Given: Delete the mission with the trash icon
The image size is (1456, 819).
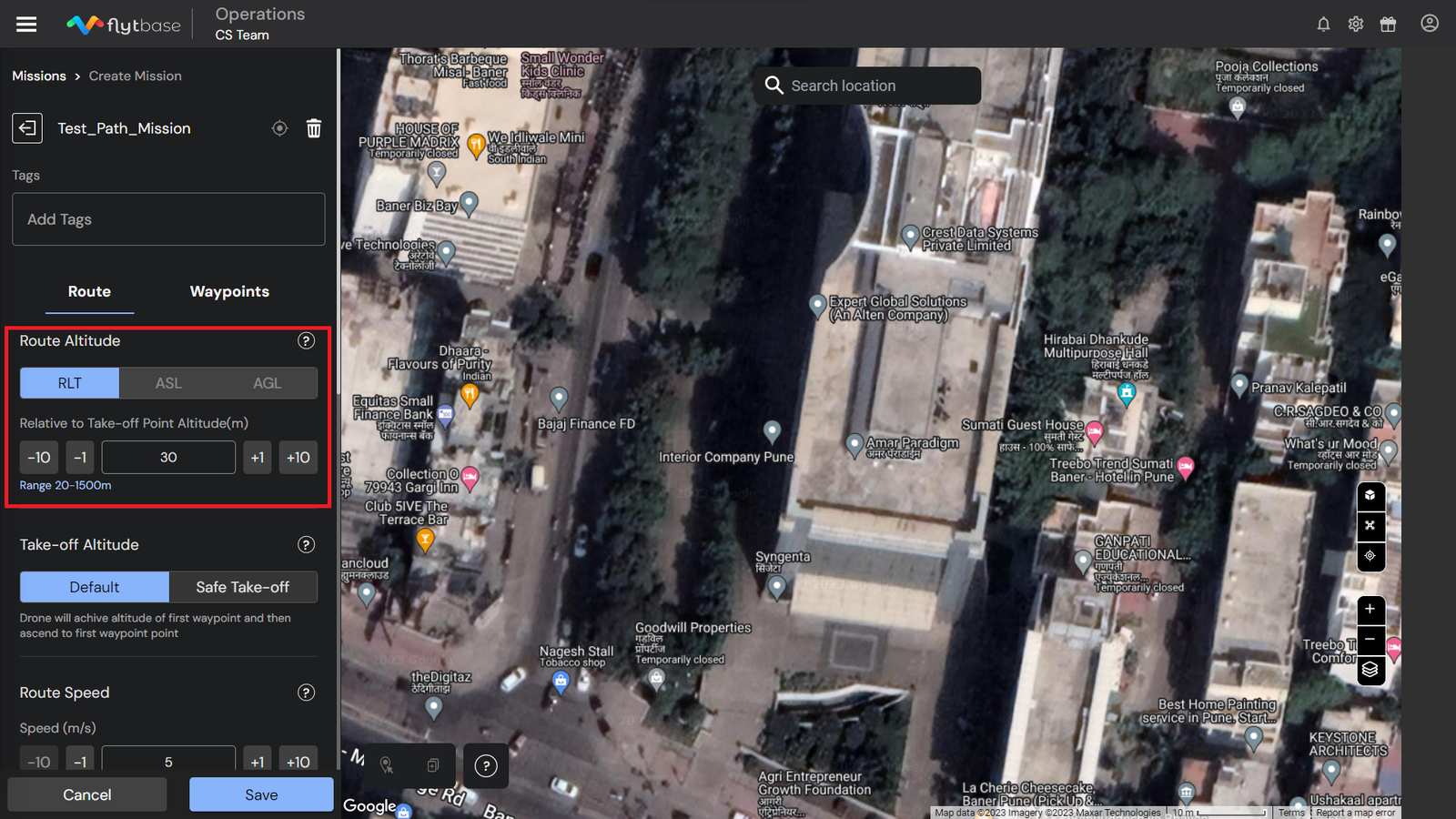Looking at the screenshot, I should click(x=314, y=128).
